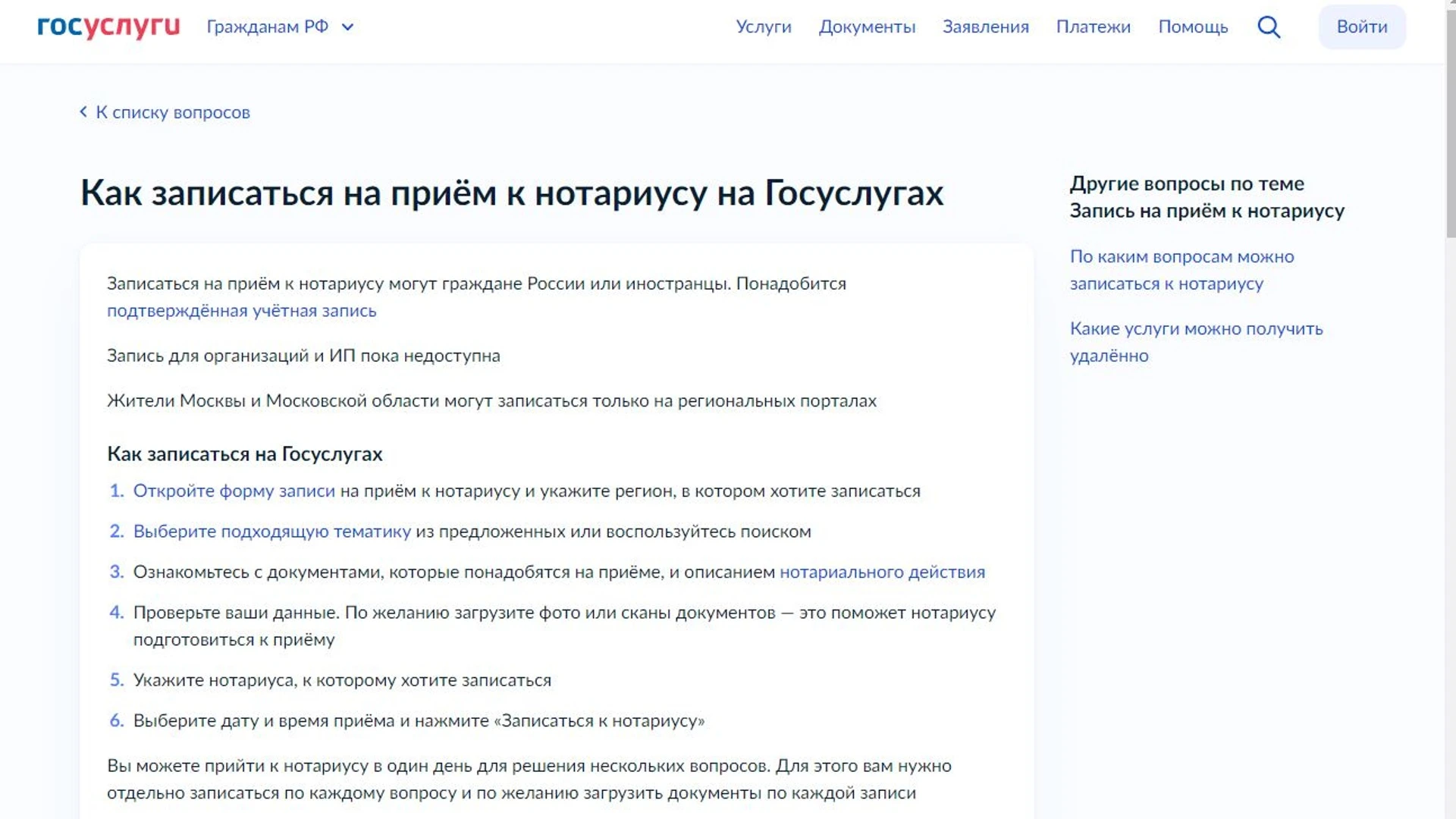This screenshot has width=1456, height=819.
Task: Open the «Помощь» menu item
Action: [1193, 27]
